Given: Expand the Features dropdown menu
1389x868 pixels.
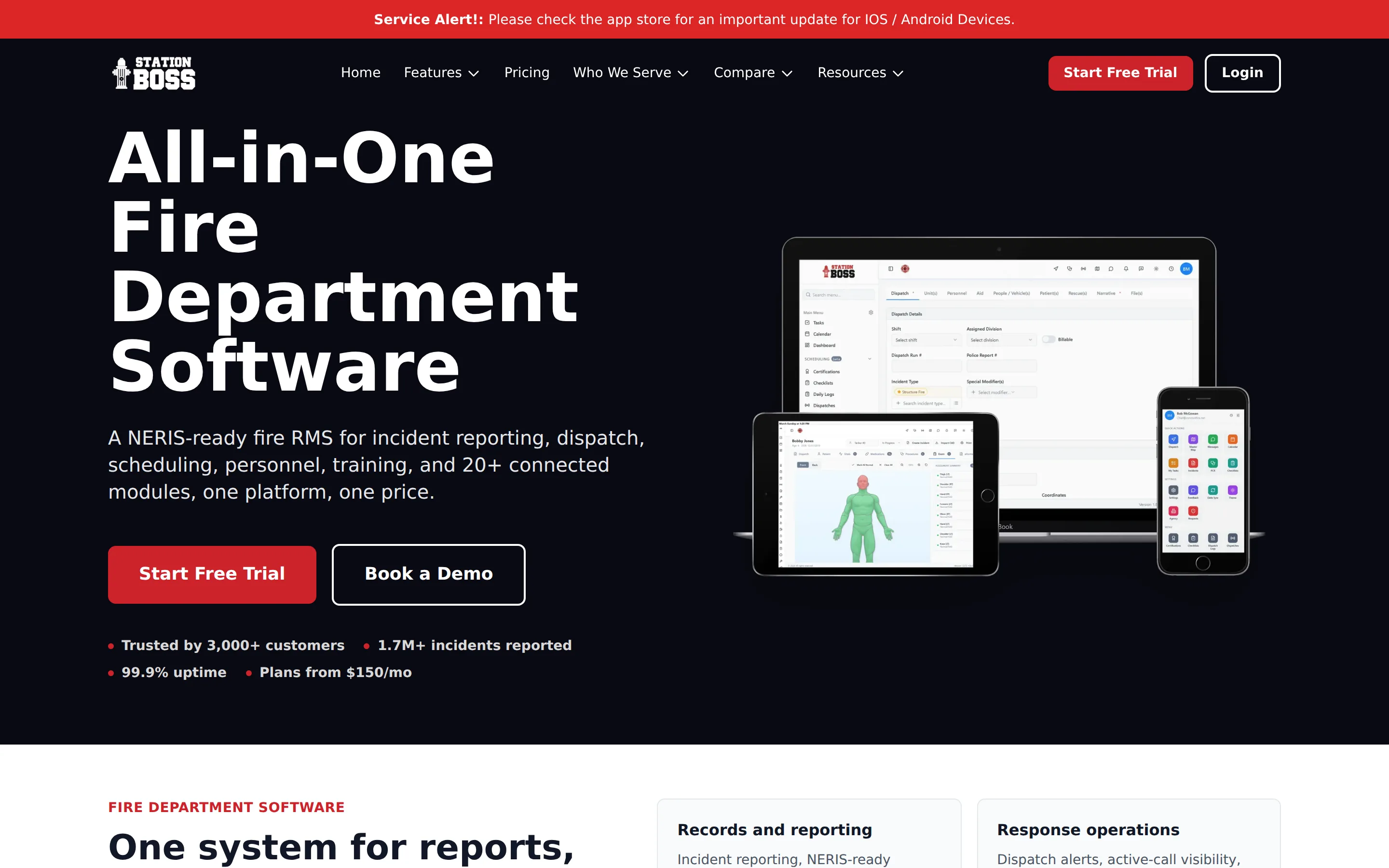Looking at the screenshot, I should pyautogui.click(x=441, y=73).
